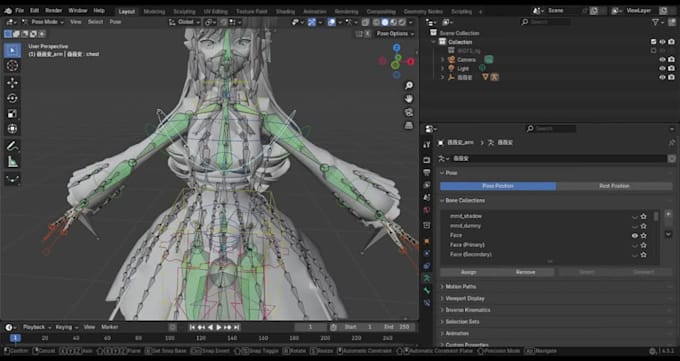
Task: Open the Pose menu in viewport header
Action: pos(115,22)
